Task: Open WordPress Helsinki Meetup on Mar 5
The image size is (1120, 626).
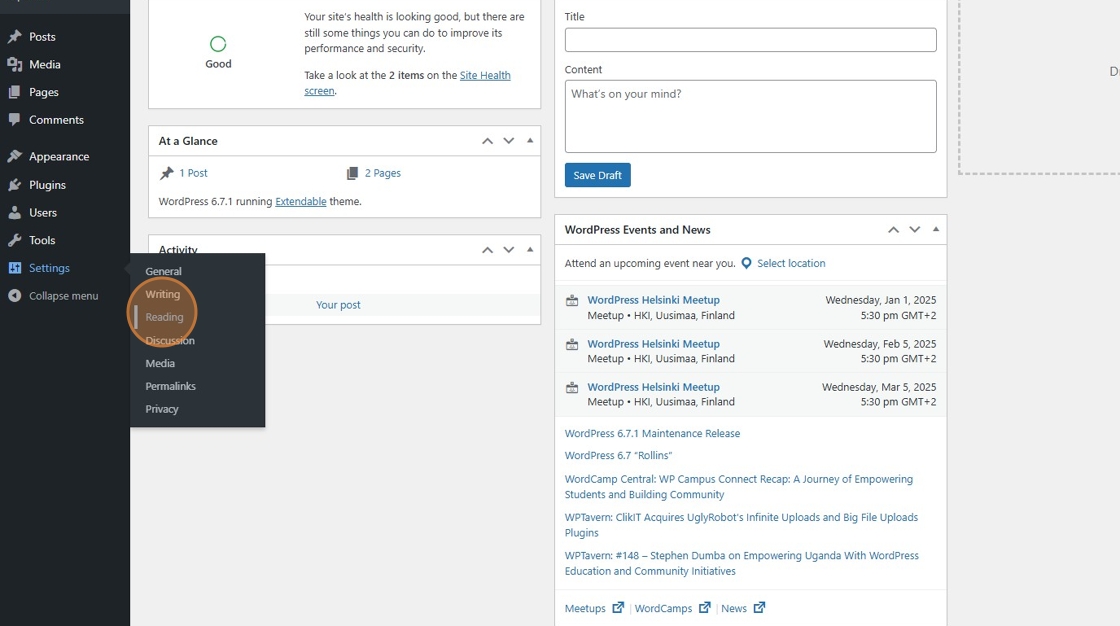Action: [654, 387]
